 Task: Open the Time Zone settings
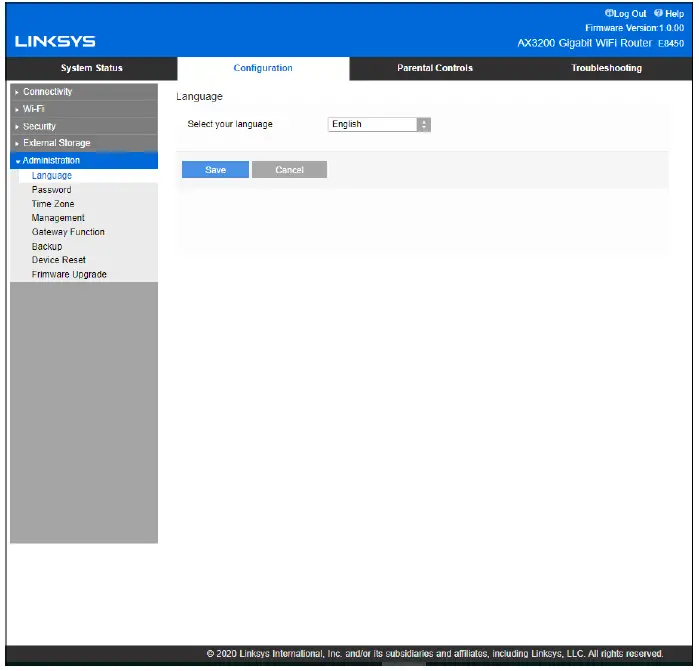pyautogui.click(x=53, y=204)
